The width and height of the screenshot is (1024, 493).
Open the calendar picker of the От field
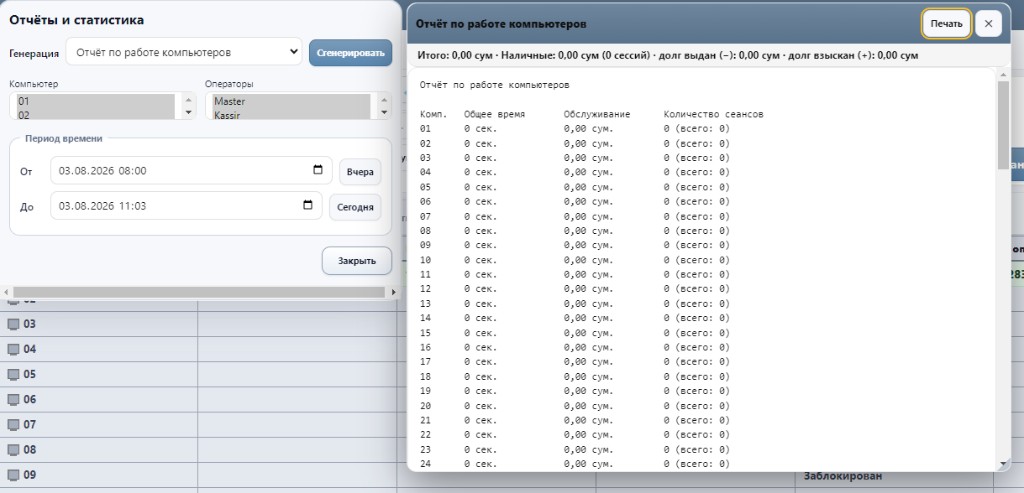[318, 170]
